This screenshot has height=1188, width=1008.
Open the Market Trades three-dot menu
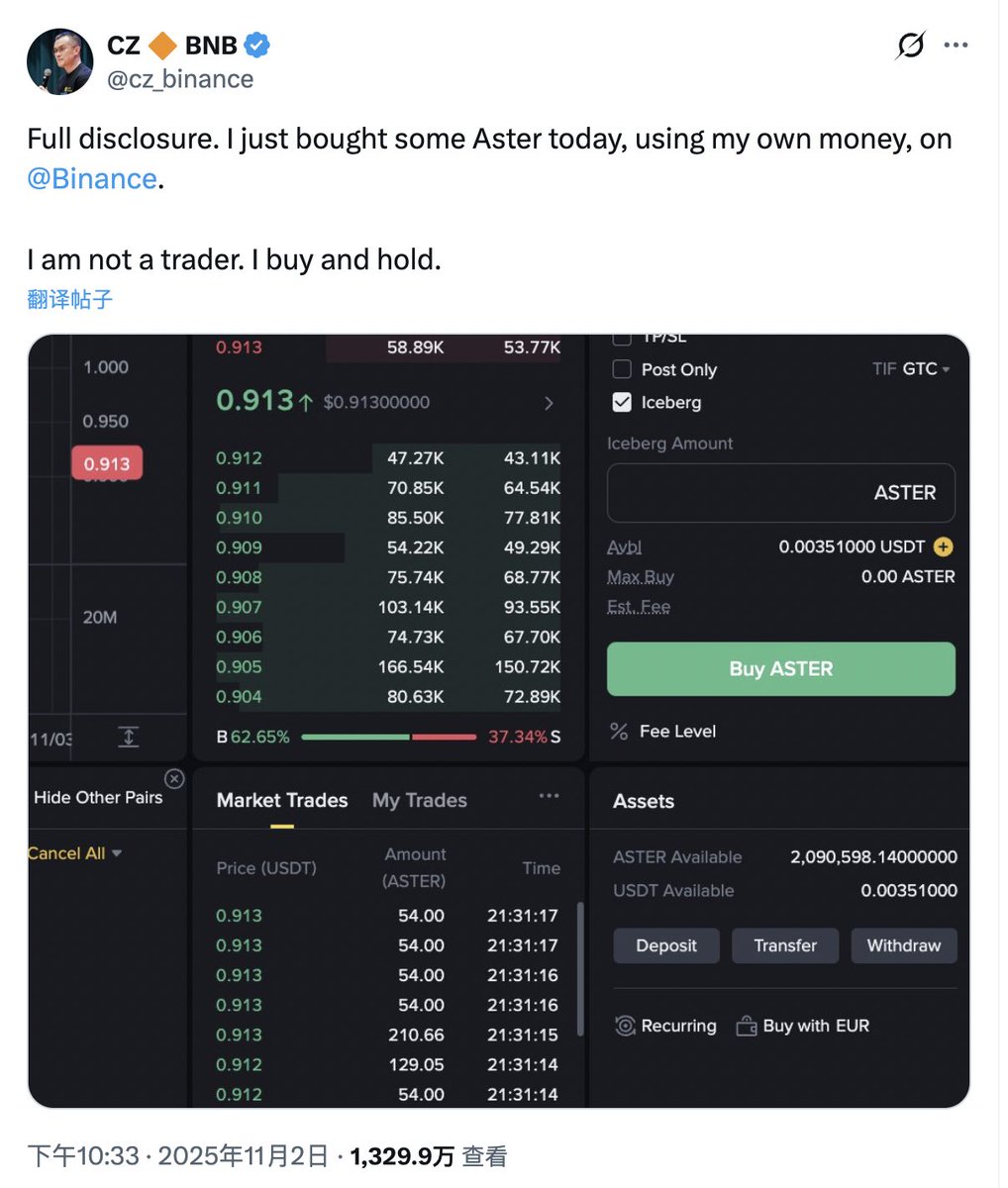[x=549, y=796]
